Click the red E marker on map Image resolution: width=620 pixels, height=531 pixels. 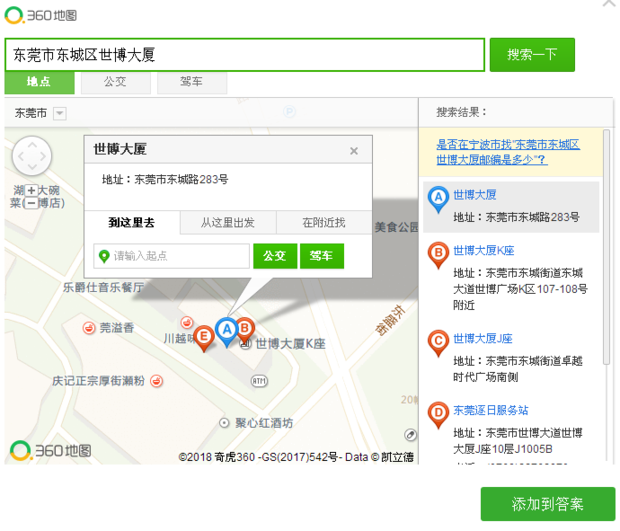pos(204,338)
